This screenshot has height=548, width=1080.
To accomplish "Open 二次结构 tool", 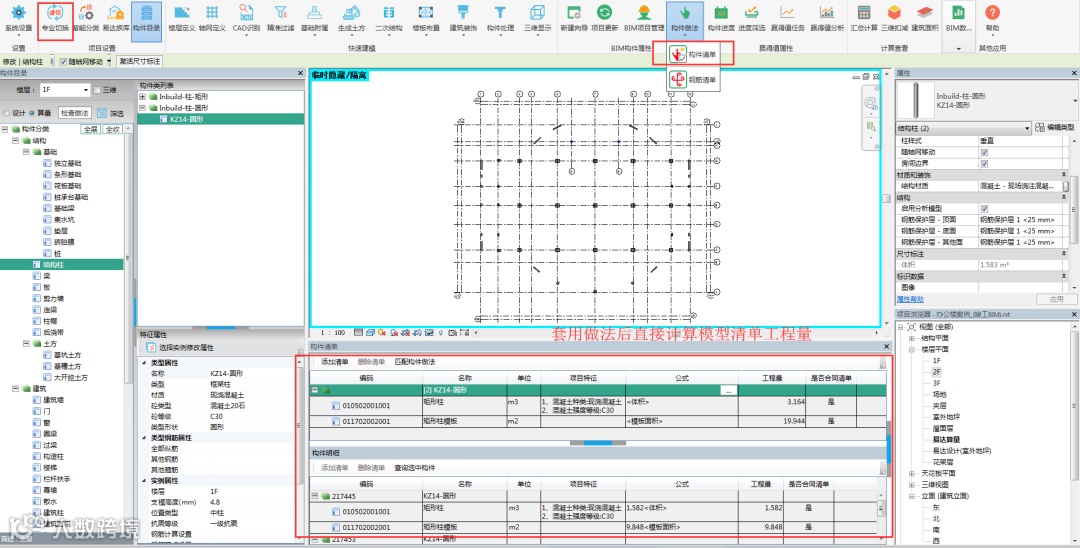I will [388, 19].
